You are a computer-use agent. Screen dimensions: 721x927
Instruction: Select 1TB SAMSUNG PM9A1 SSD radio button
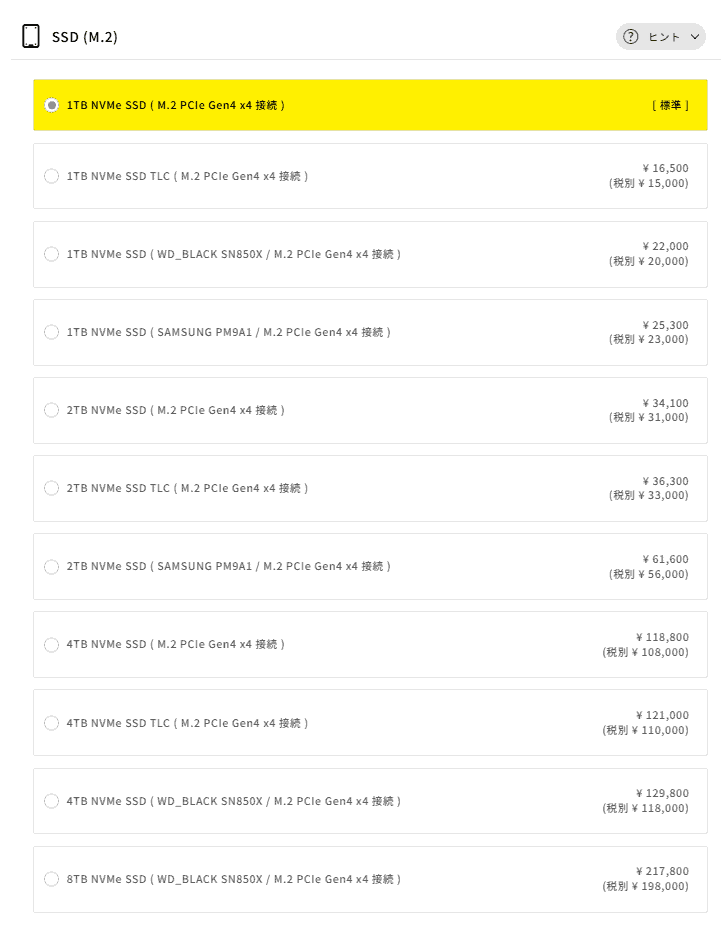(x=52, y=332)
